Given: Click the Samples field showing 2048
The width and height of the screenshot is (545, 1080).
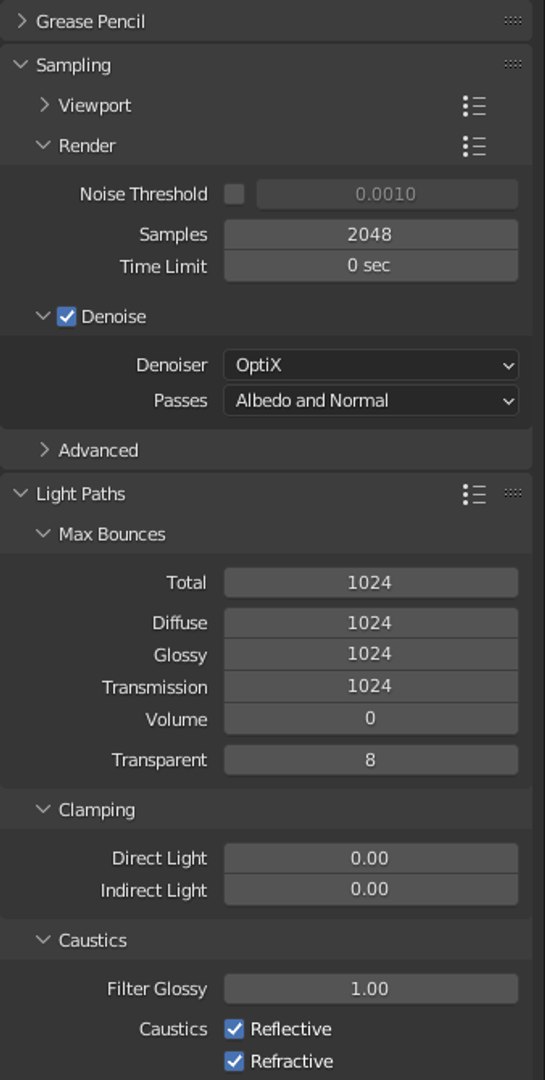Looking at the screenshot, I should click(x=371, y=234).
